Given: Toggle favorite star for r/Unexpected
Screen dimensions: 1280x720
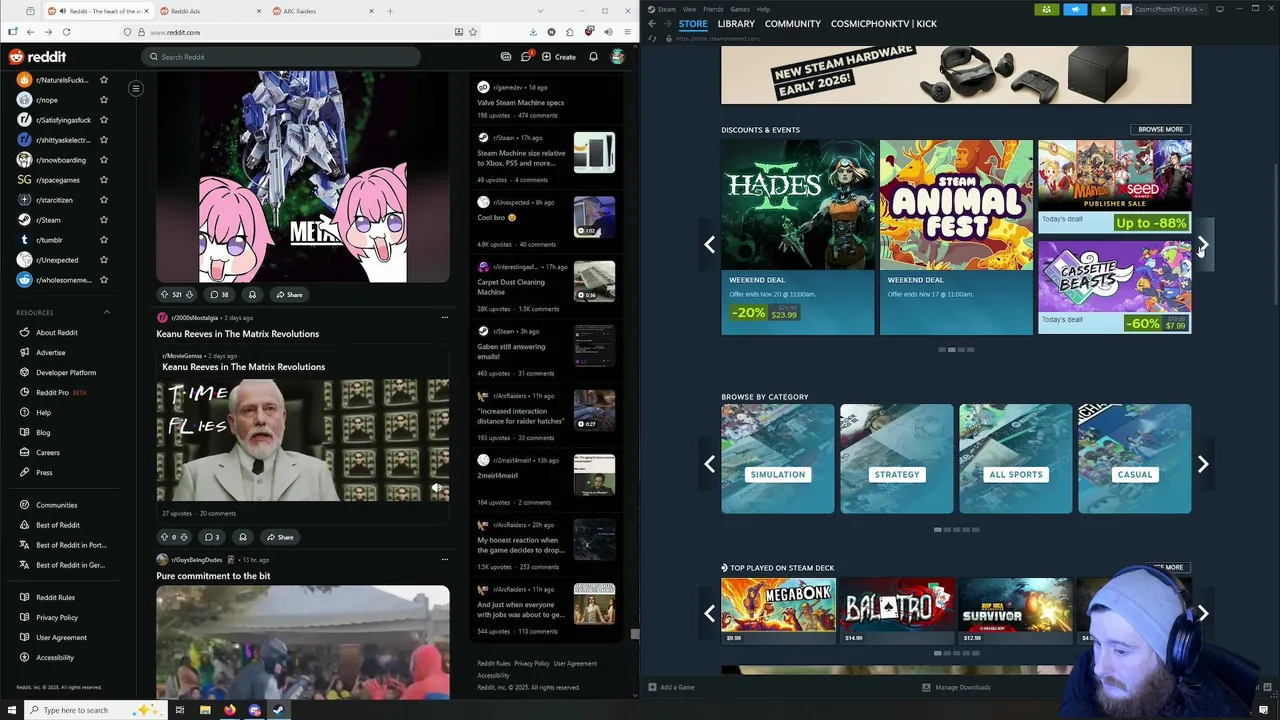Looking at the screenshot, I should 104,260.
